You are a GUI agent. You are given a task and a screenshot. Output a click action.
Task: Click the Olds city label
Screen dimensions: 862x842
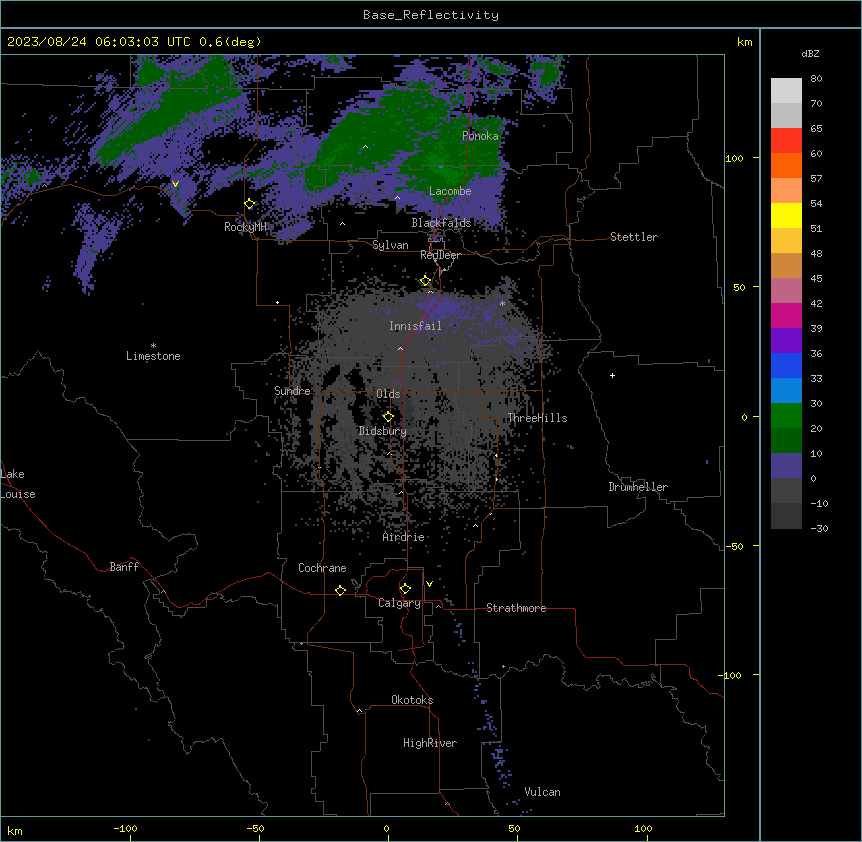tap(388, 394)
